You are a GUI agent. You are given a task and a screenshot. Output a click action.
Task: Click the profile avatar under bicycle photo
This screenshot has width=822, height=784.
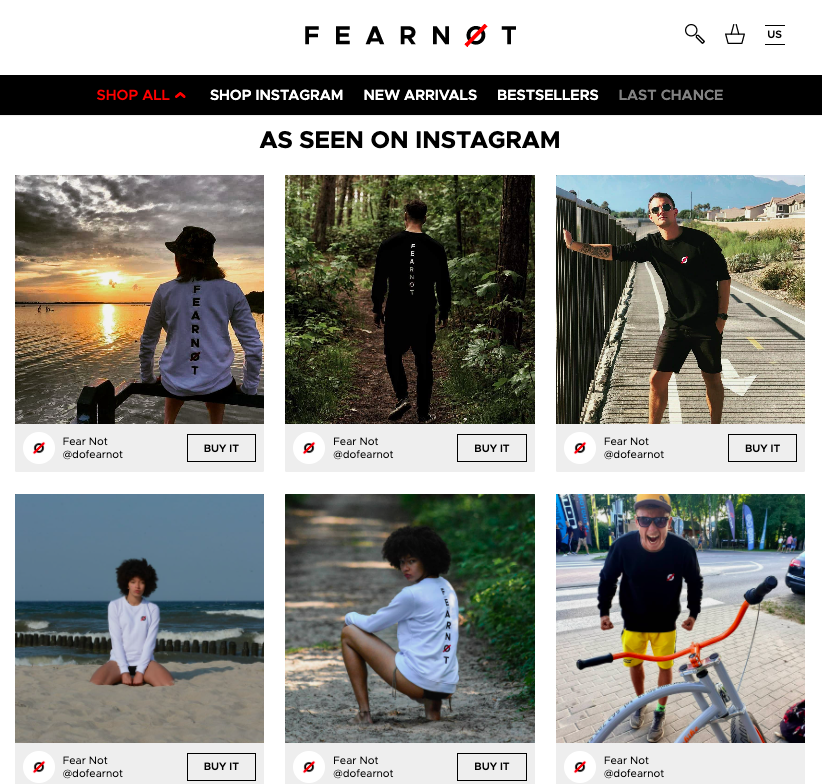point(580,767)
